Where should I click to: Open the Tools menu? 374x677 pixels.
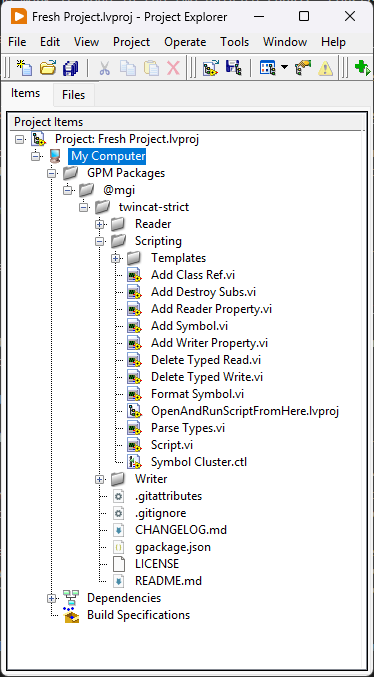(x=235, y=42)
